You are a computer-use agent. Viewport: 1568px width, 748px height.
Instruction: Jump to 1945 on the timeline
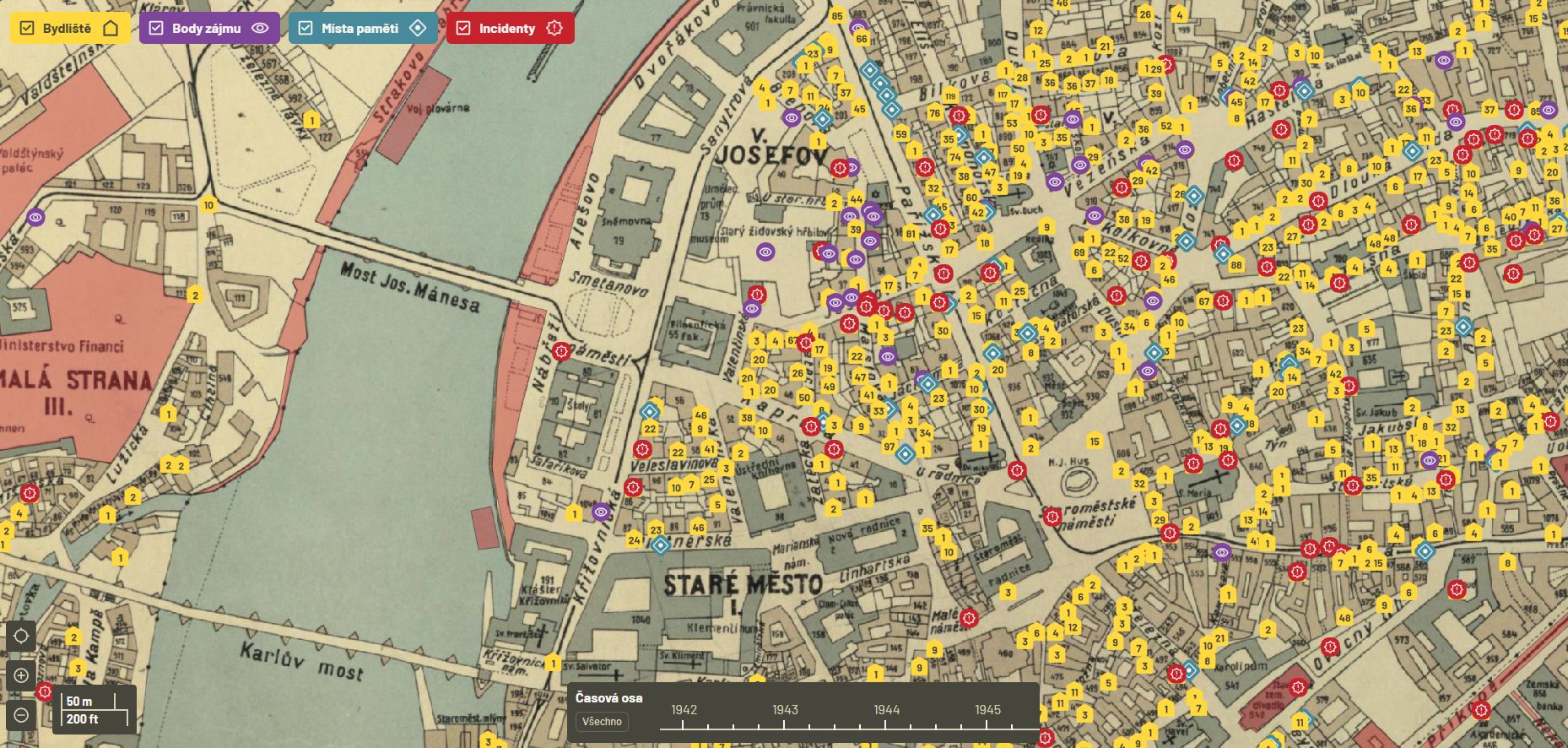(987, 710)
